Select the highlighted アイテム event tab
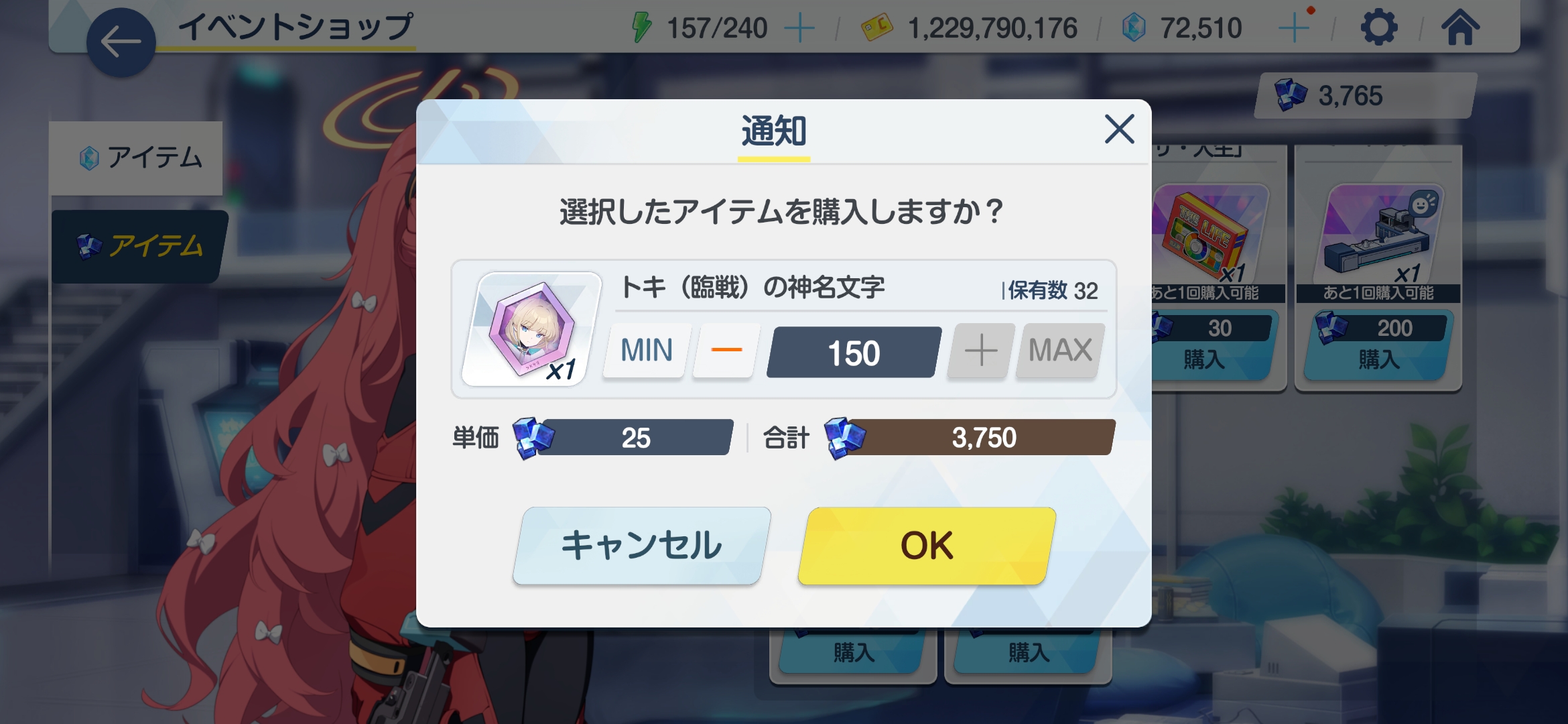Image resolution: width=1568 pixels, height=724 pixels. [x=139, y=246]
